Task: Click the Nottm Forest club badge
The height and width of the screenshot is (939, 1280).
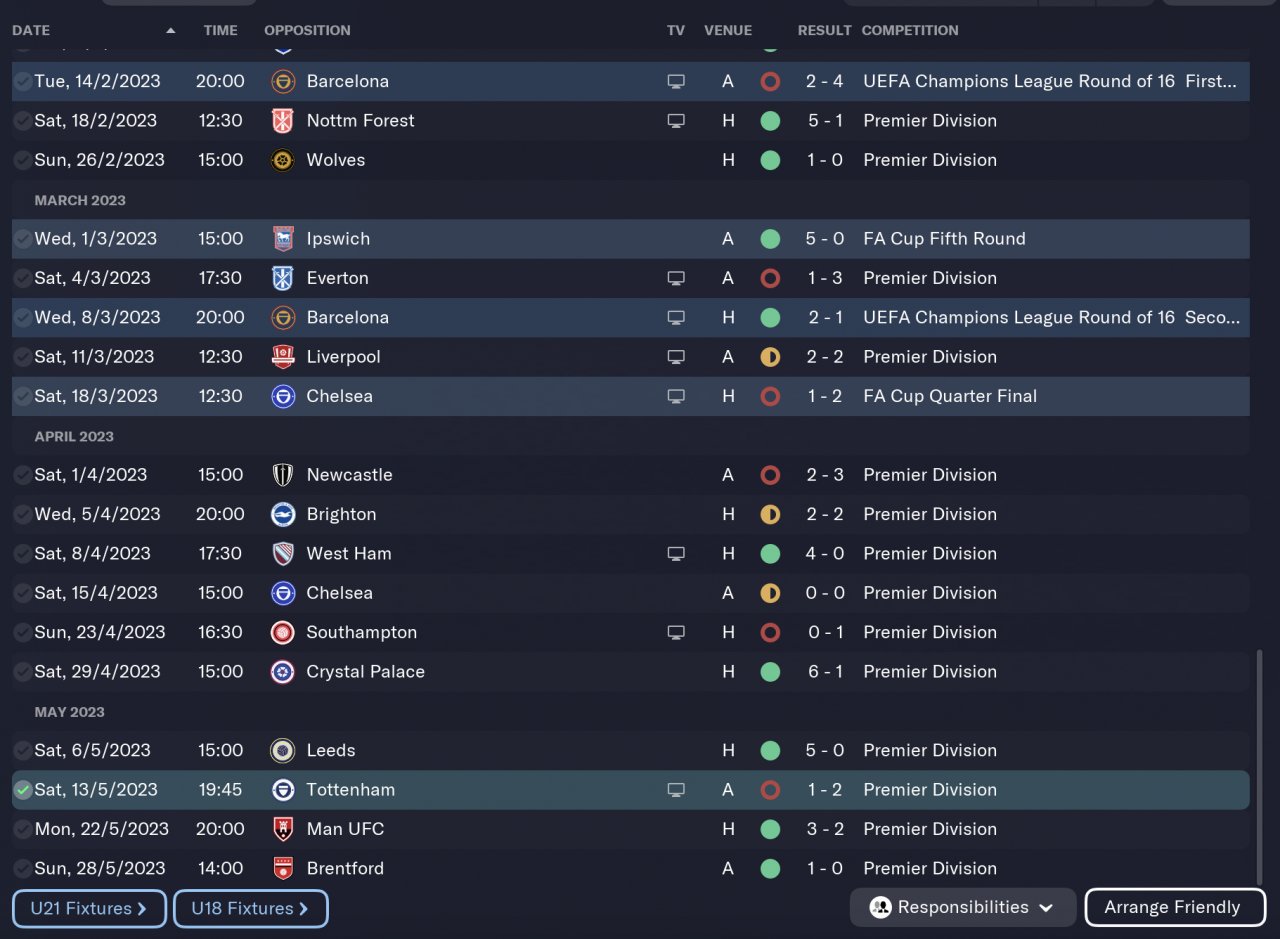Action: point(283,121)
